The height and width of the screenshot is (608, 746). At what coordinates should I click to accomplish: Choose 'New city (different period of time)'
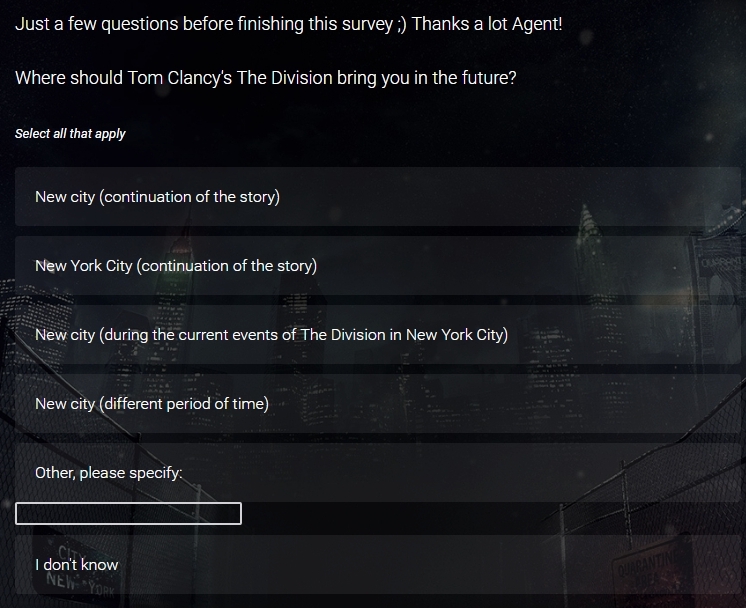(x=378, y=403)
